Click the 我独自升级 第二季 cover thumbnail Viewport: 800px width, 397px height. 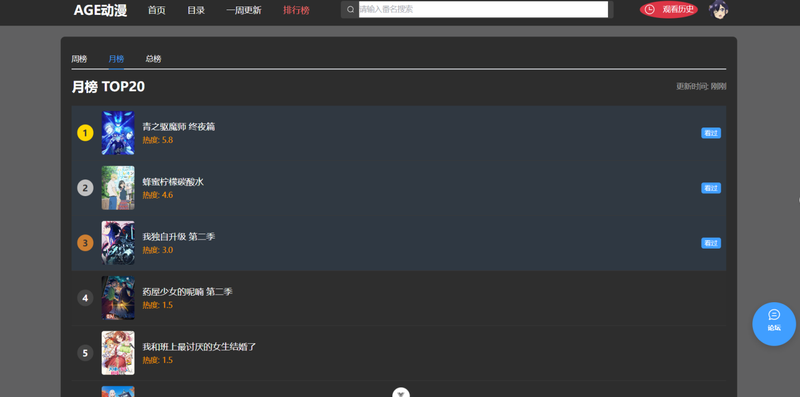coord(118,243)
